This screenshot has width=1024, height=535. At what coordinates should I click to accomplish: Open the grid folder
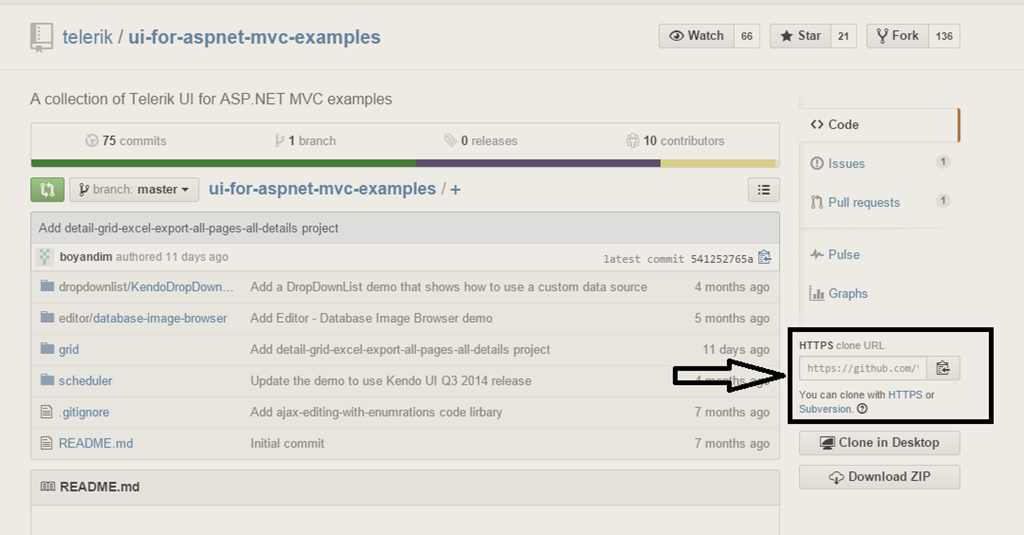pyautogui.click(x=69, y=349)
